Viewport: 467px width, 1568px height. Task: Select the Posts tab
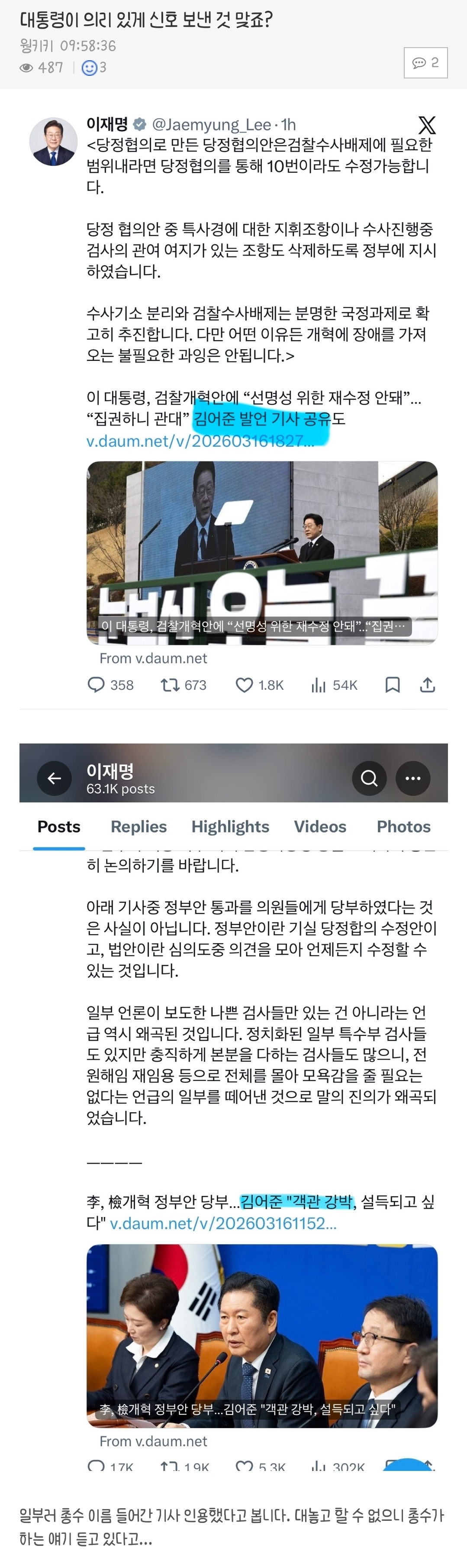59,826
